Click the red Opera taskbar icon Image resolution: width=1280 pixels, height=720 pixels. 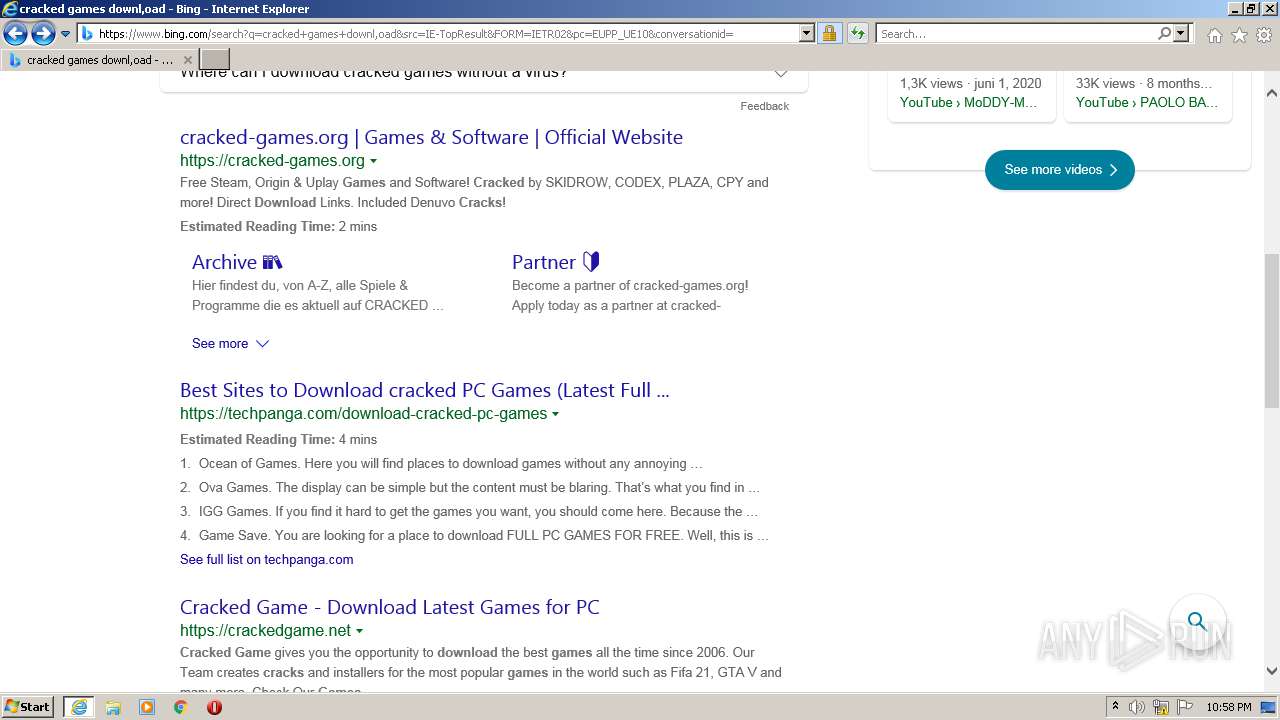214,707
